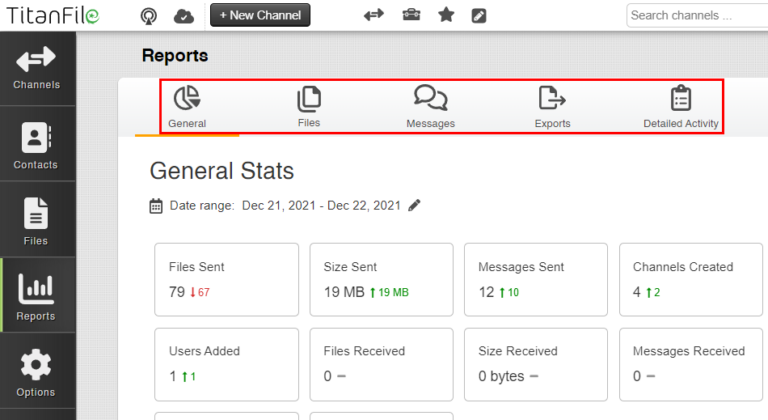
Task: Click the double-arrow channels icon in top toolbar
Action: [374, 15]
